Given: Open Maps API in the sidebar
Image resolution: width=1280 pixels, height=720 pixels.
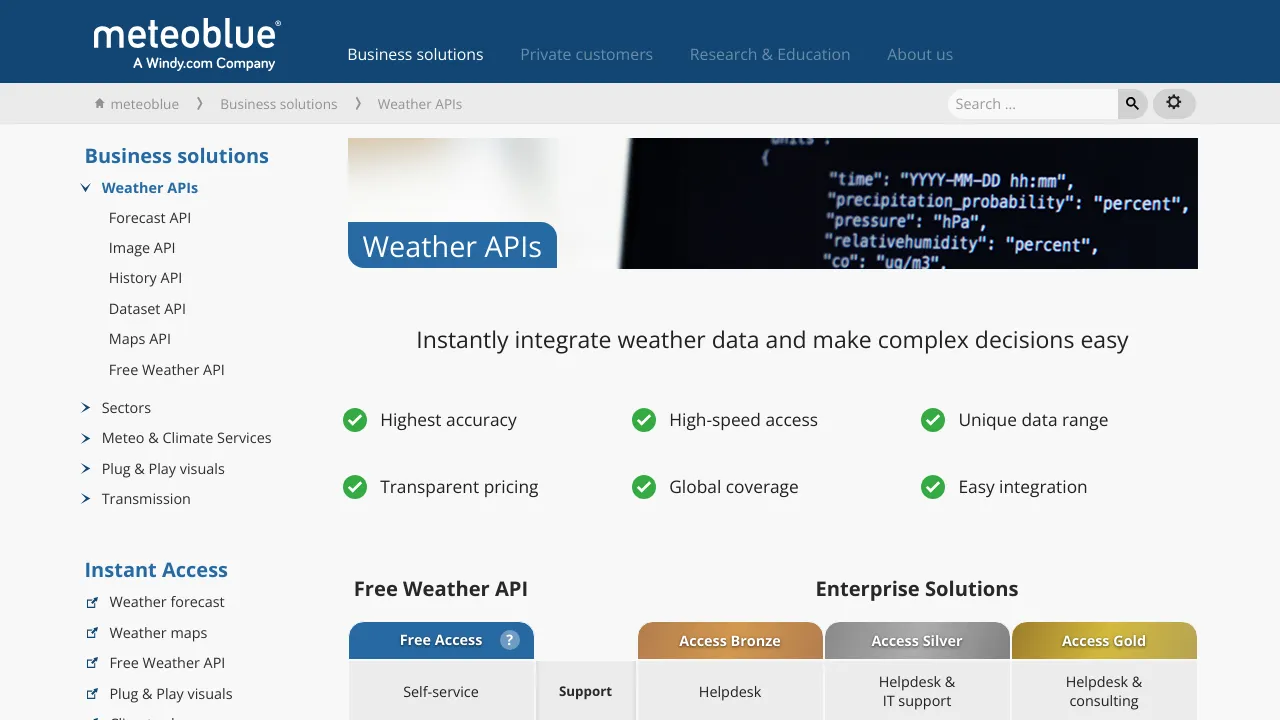Looking at the screenshot, I should [x=140, y=339].
